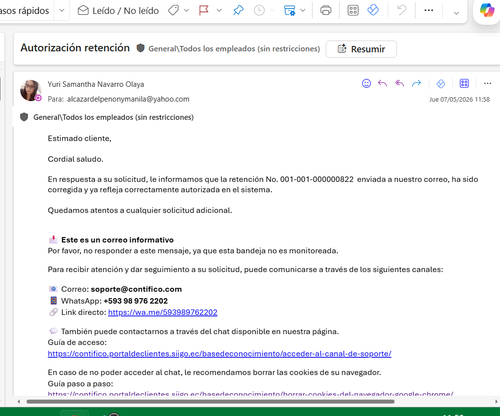Reply using the single-arrow reply icon
The height and width of the screenshot is (416, 500).
pyautogui.click(x=382, y=83)
